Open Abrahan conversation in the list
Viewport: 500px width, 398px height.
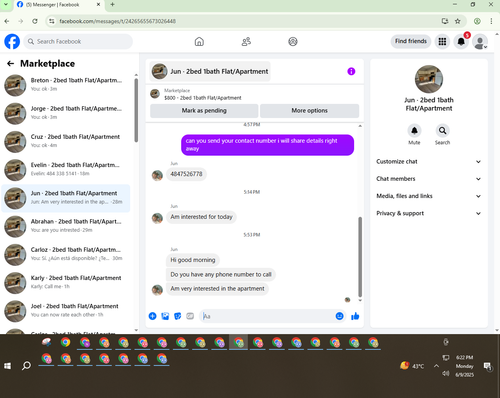point(66,226)
